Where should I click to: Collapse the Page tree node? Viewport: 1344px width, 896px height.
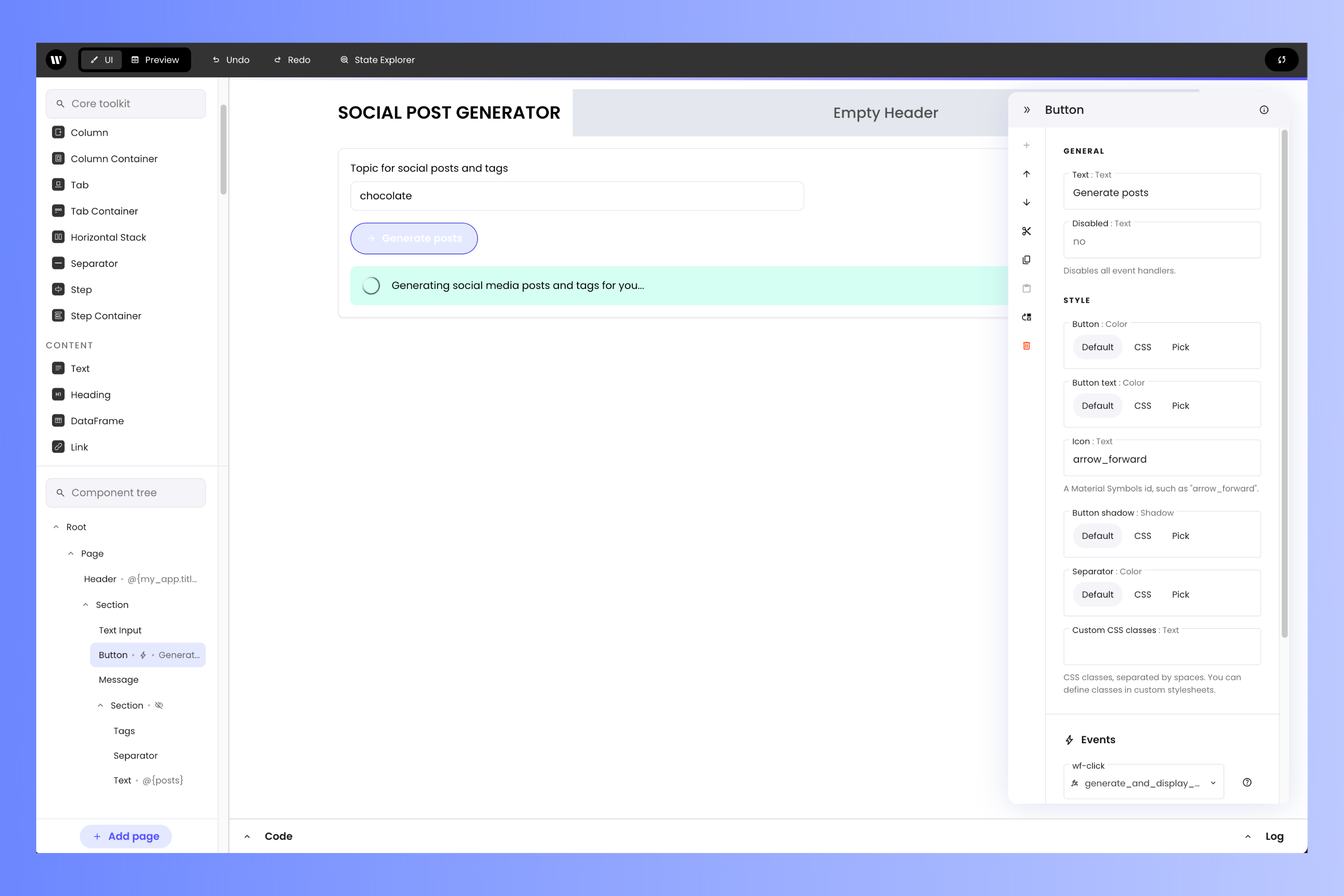(x=71, y=553)
